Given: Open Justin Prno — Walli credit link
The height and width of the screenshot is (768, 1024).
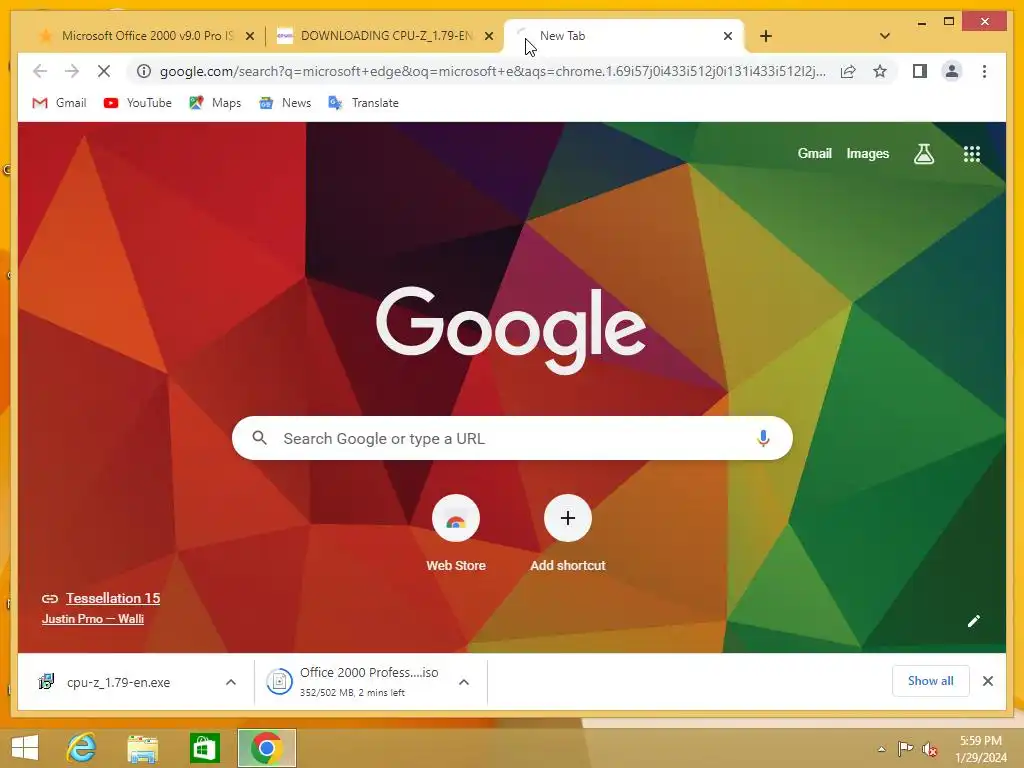Looking at the screenshot, I should (x=93, y=618).
